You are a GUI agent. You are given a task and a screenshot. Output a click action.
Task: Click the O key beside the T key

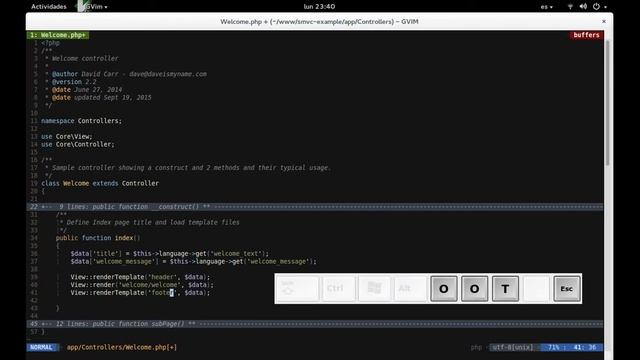pos(474,289)
